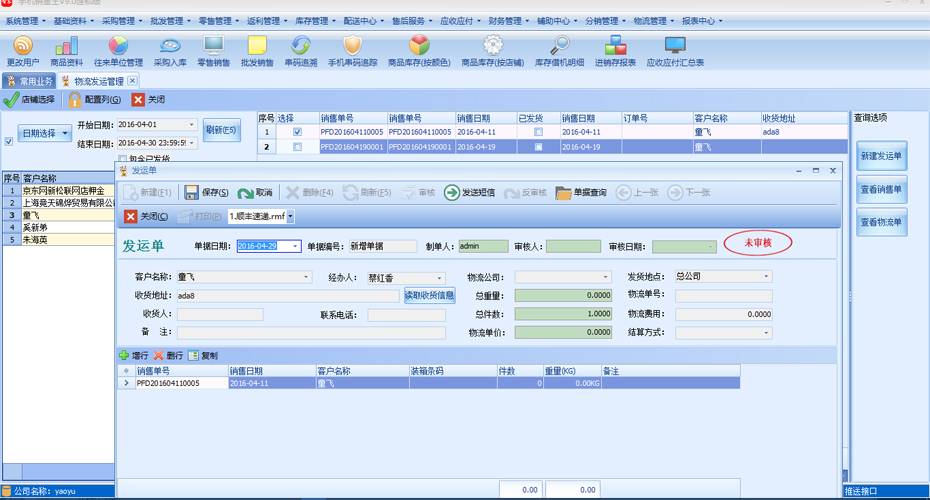Open 日期选择 dropdown button
The image size is (930, 500).
(x=44, y=133)
